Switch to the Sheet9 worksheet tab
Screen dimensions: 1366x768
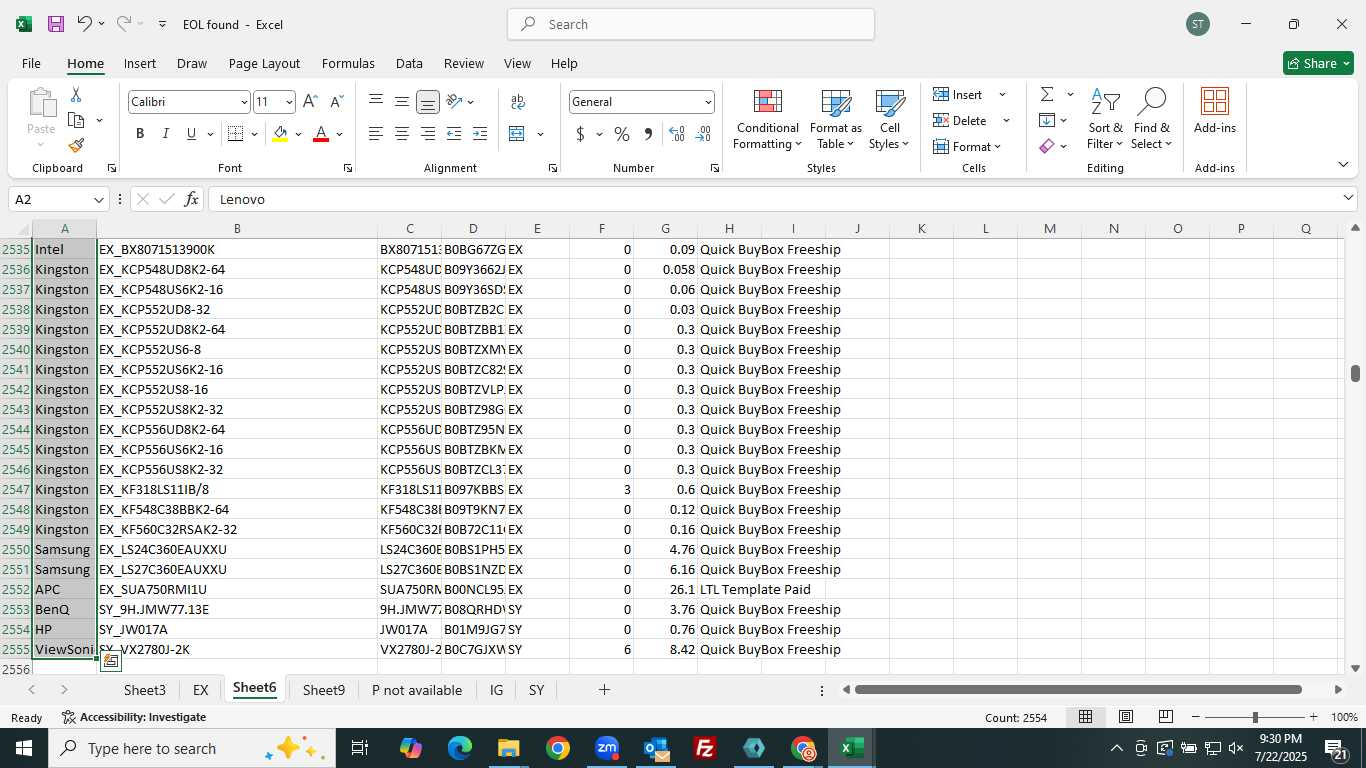324,690
